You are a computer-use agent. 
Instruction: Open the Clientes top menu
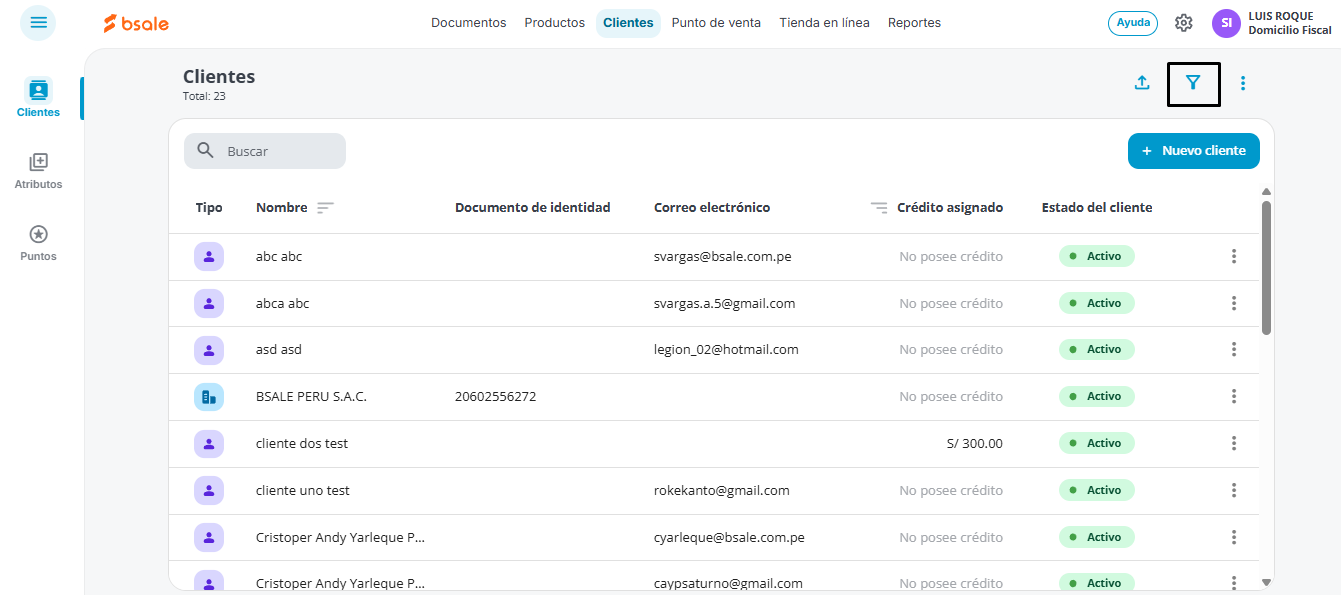coord(628,23)
